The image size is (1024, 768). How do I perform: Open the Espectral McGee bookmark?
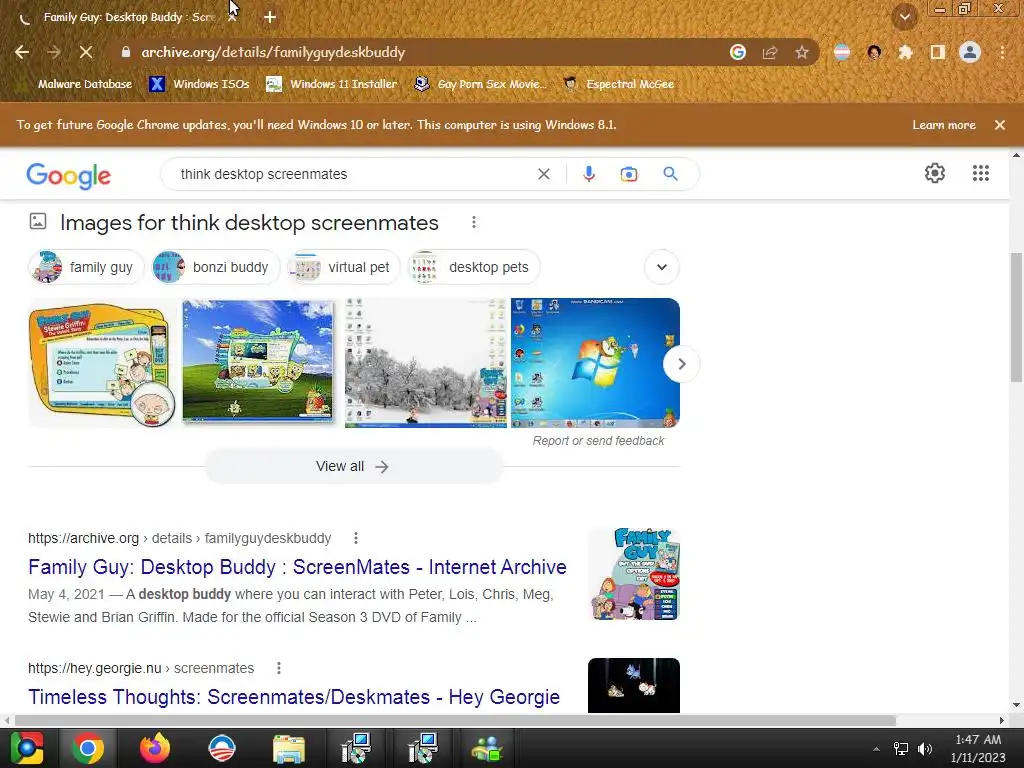pyautogui.click(x=618, y=84)
